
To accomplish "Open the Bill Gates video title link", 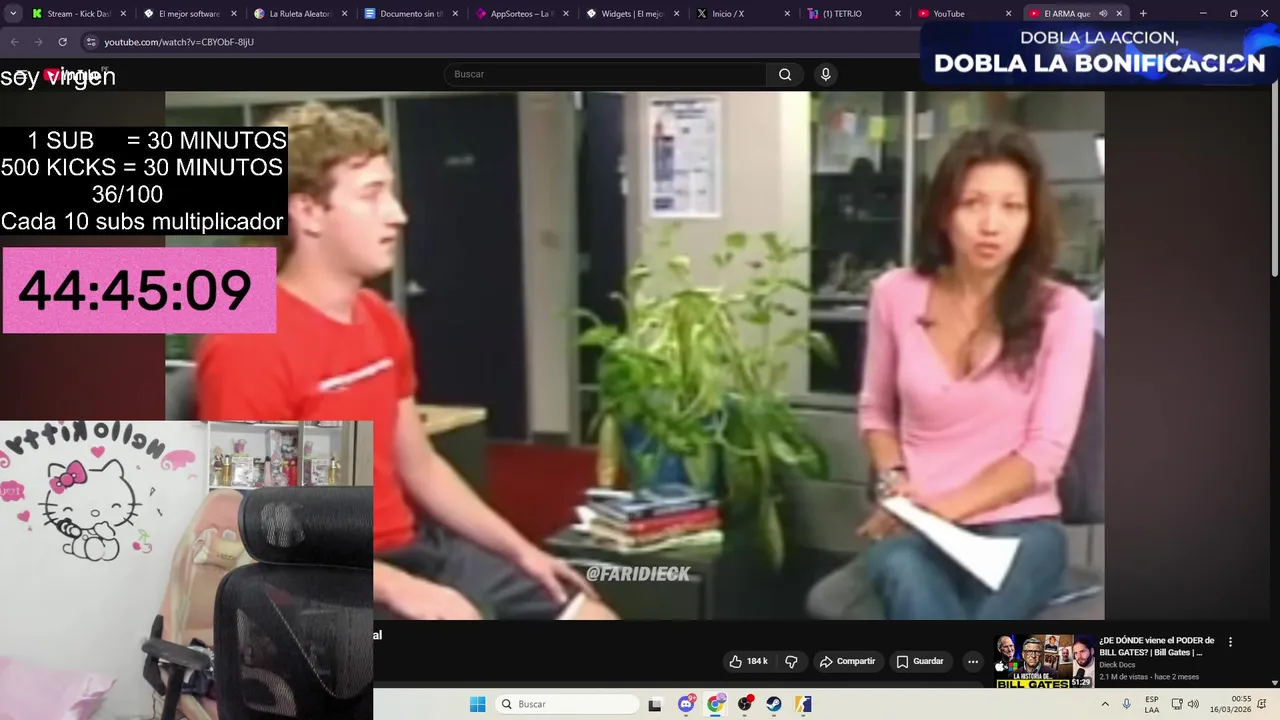I will tap(1157, 646).
